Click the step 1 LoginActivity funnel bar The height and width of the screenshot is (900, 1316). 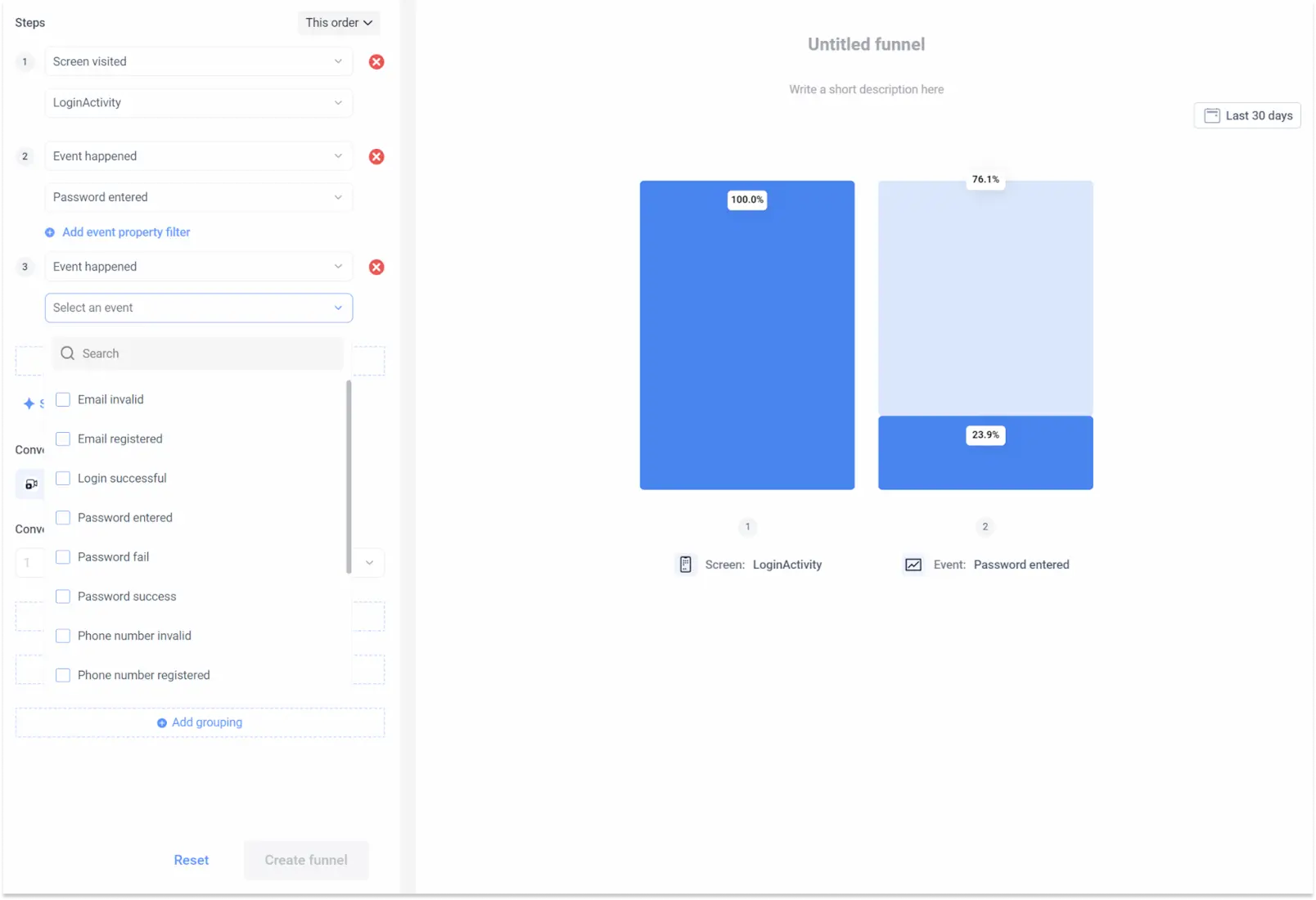pyautogui.click(x=747, y=335)
